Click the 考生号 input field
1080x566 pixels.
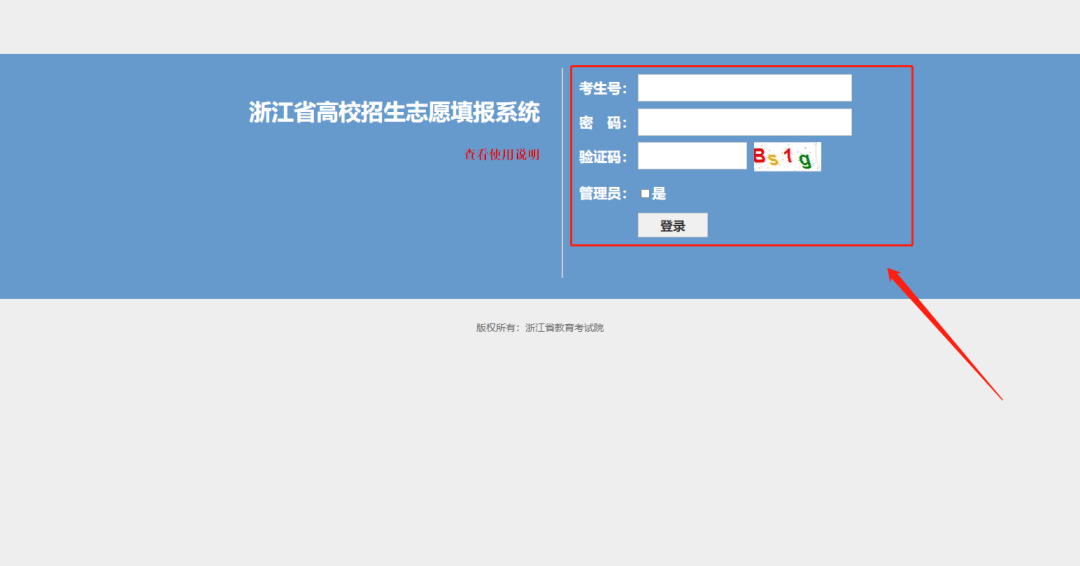click(x=744, y=88)
